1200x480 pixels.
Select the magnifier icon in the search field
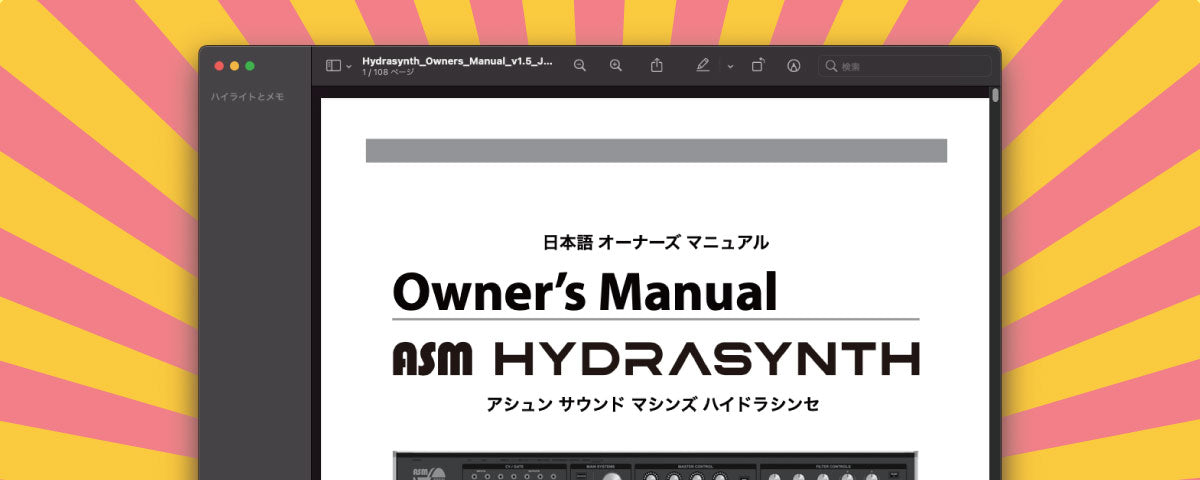(x=831, y=67)
